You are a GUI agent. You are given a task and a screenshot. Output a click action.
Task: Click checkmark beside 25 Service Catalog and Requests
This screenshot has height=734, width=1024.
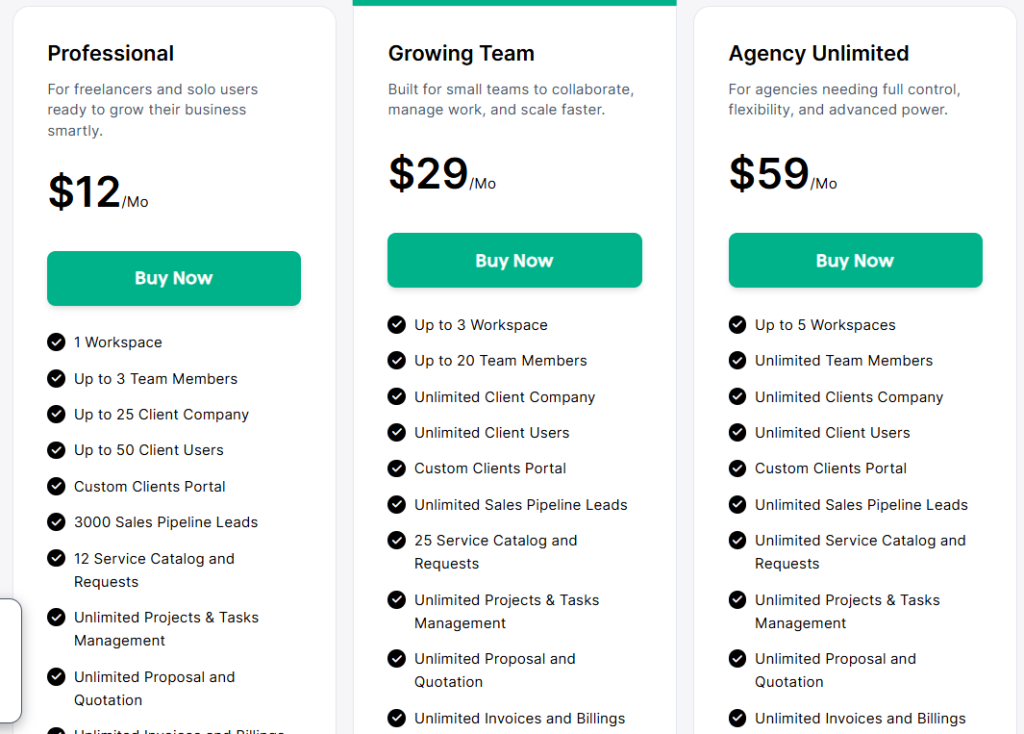click(397, 540)
